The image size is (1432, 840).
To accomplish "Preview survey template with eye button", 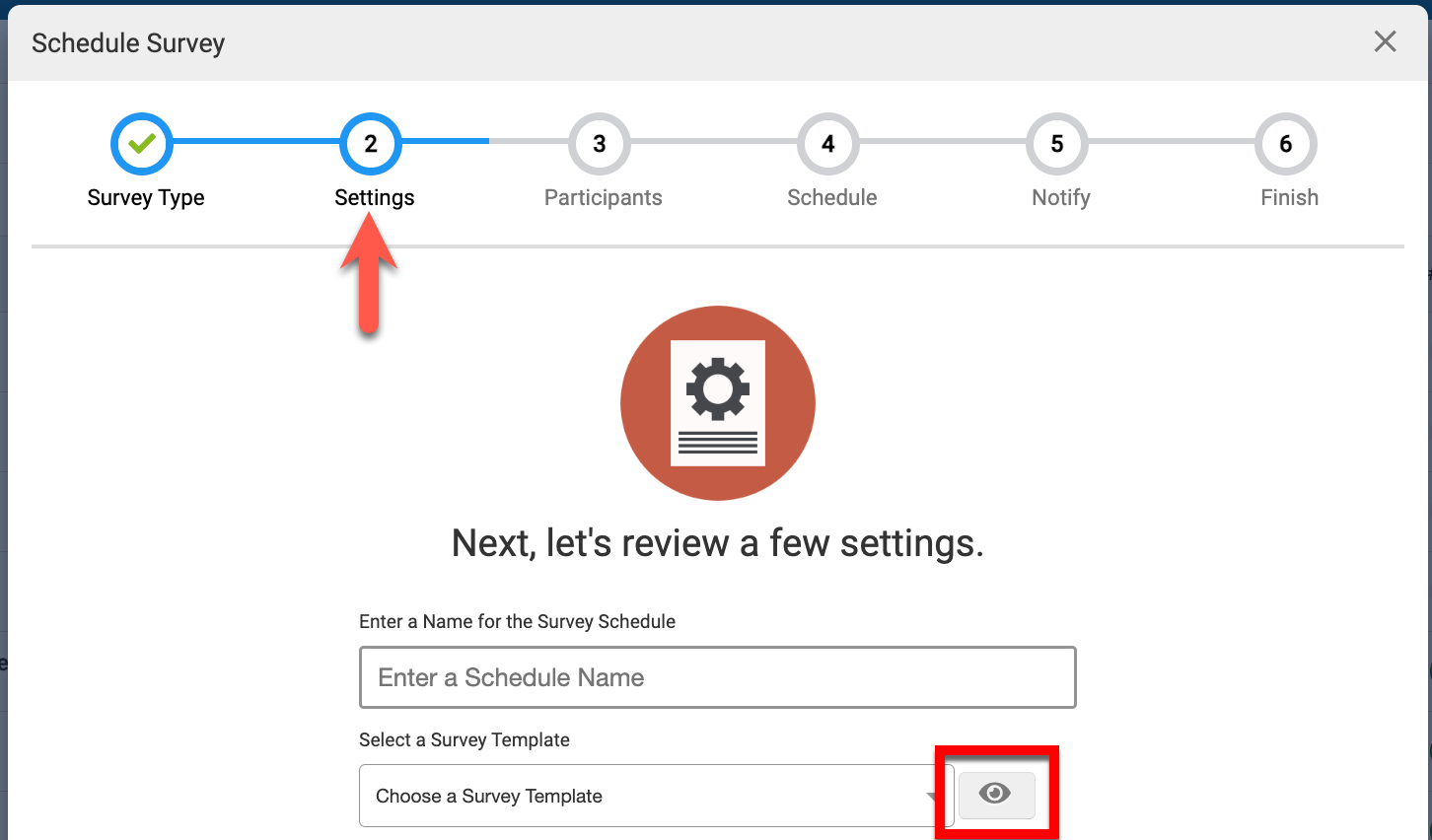I will click(x=996, y=794).
